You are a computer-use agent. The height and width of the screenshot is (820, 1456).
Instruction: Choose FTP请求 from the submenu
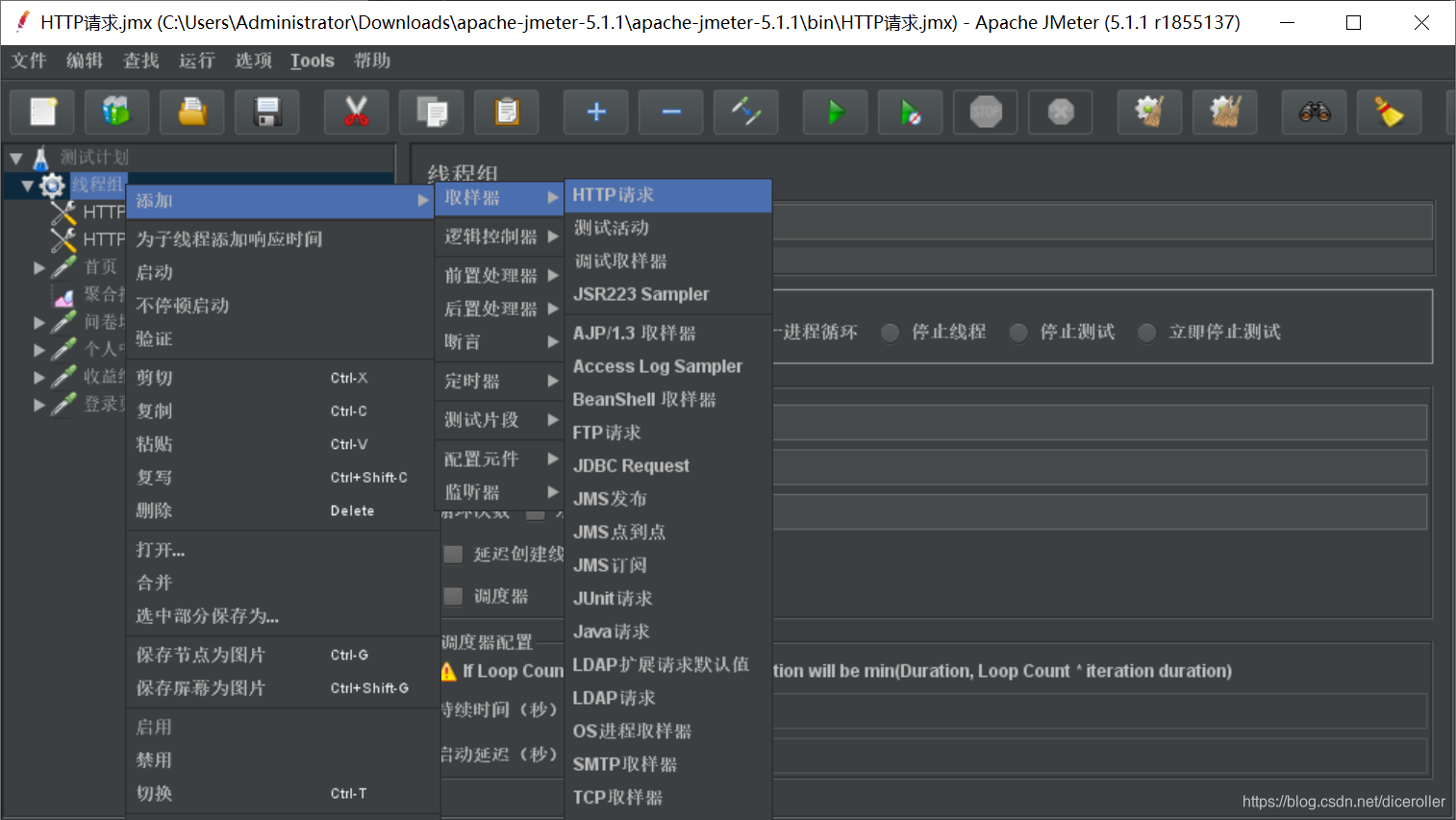668,433
